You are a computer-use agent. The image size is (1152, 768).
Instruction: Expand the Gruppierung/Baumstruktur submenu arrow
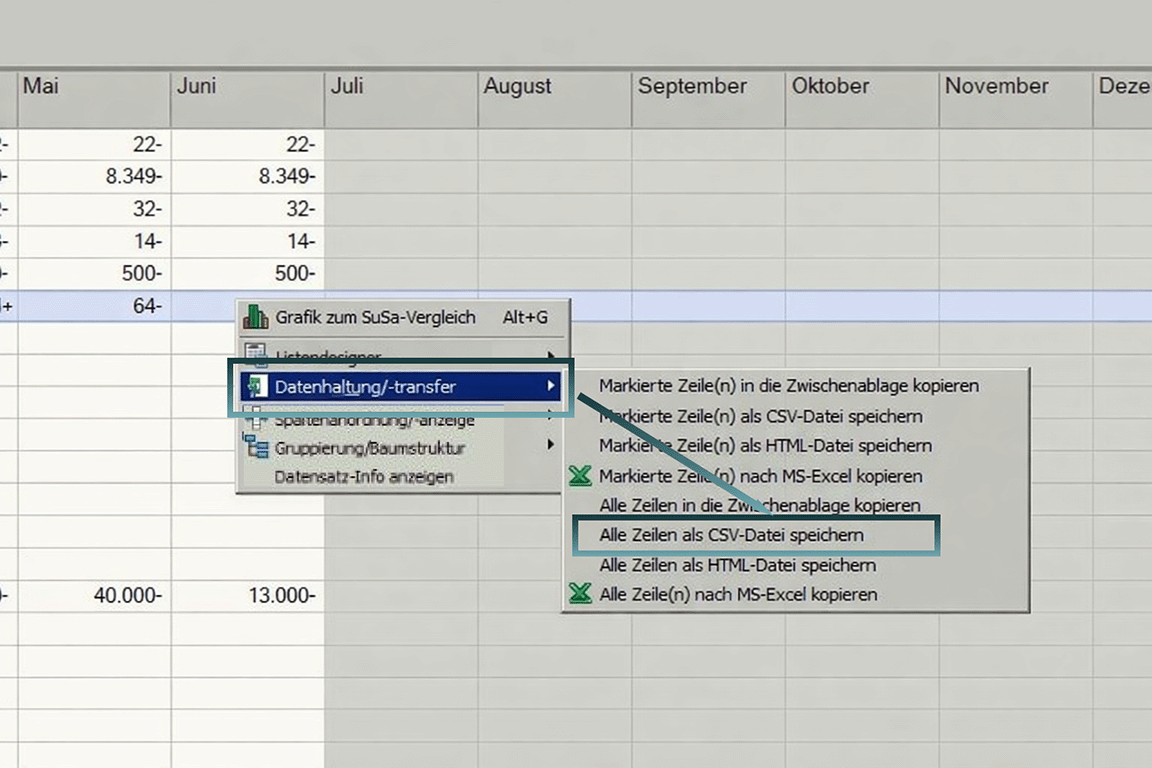pyautogui.click(x=551, y=448)
